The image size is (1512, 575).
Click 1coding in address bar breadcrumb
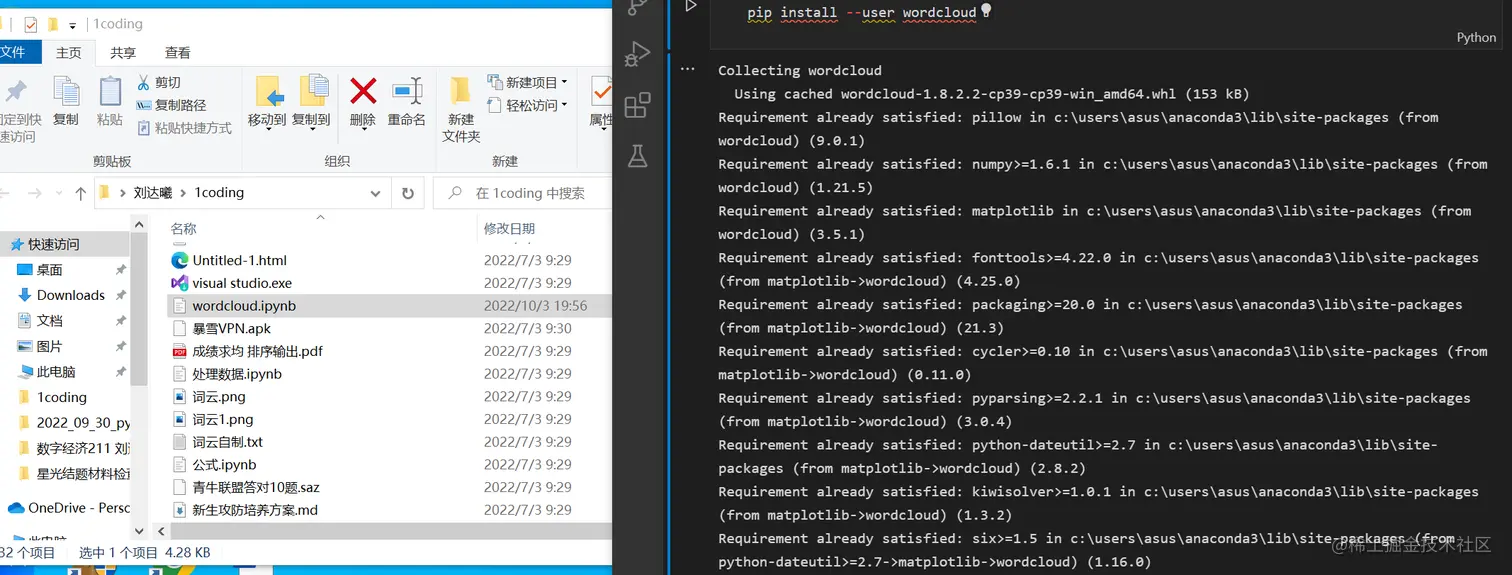[x=219, y=193]
